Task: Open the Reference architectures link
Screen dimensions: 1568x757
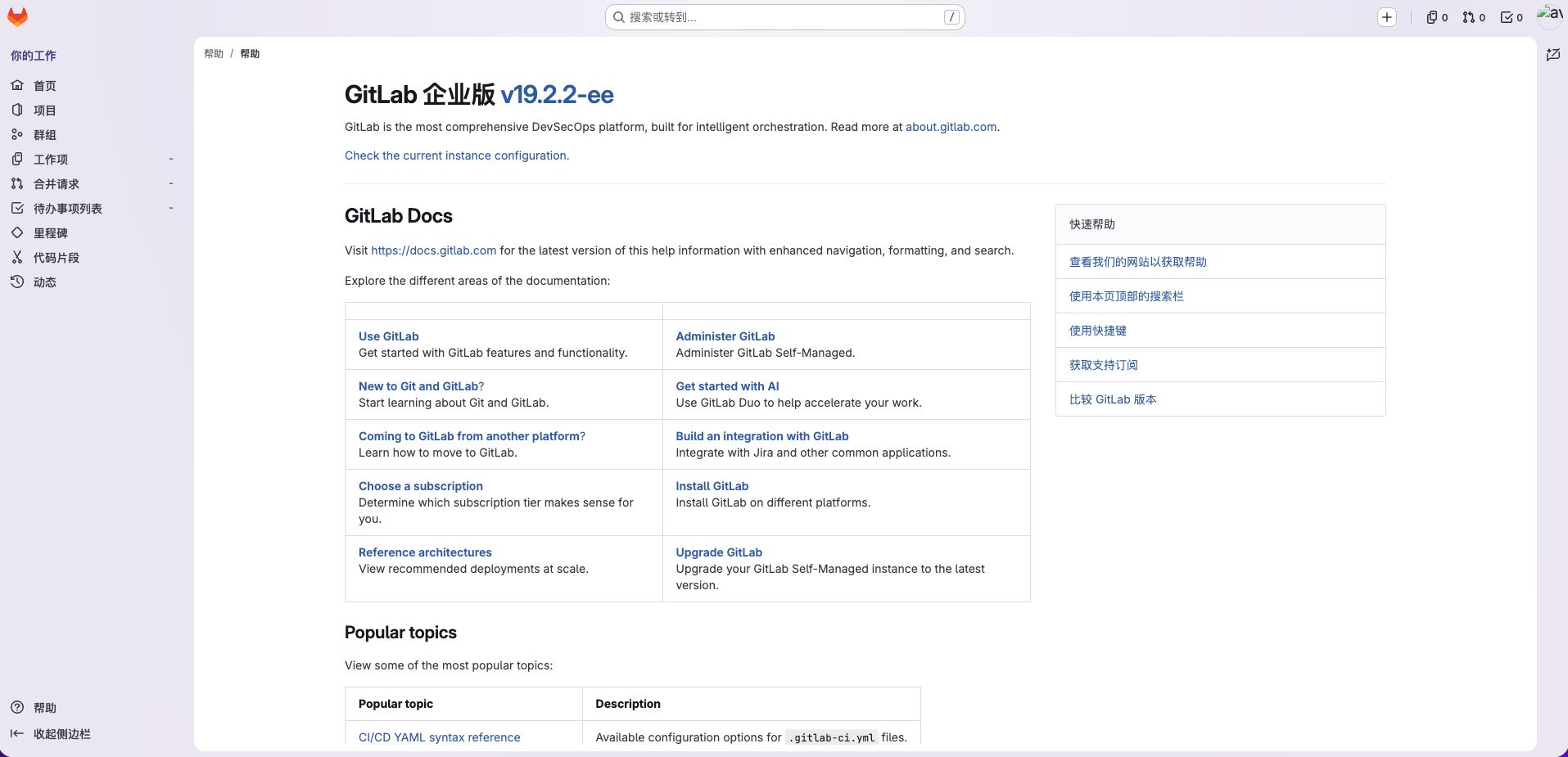Action: [x=426, y=552]
